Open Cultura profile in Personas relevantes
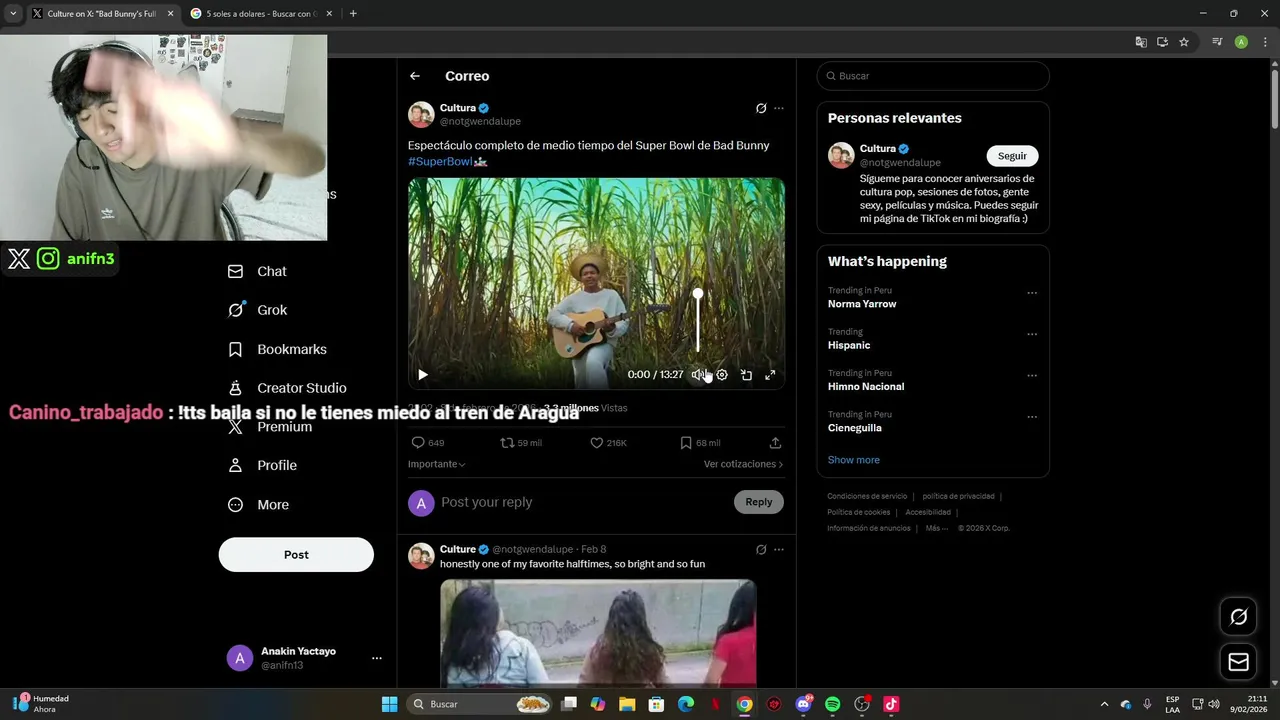The image size is (1280, 720). [878, 149]
